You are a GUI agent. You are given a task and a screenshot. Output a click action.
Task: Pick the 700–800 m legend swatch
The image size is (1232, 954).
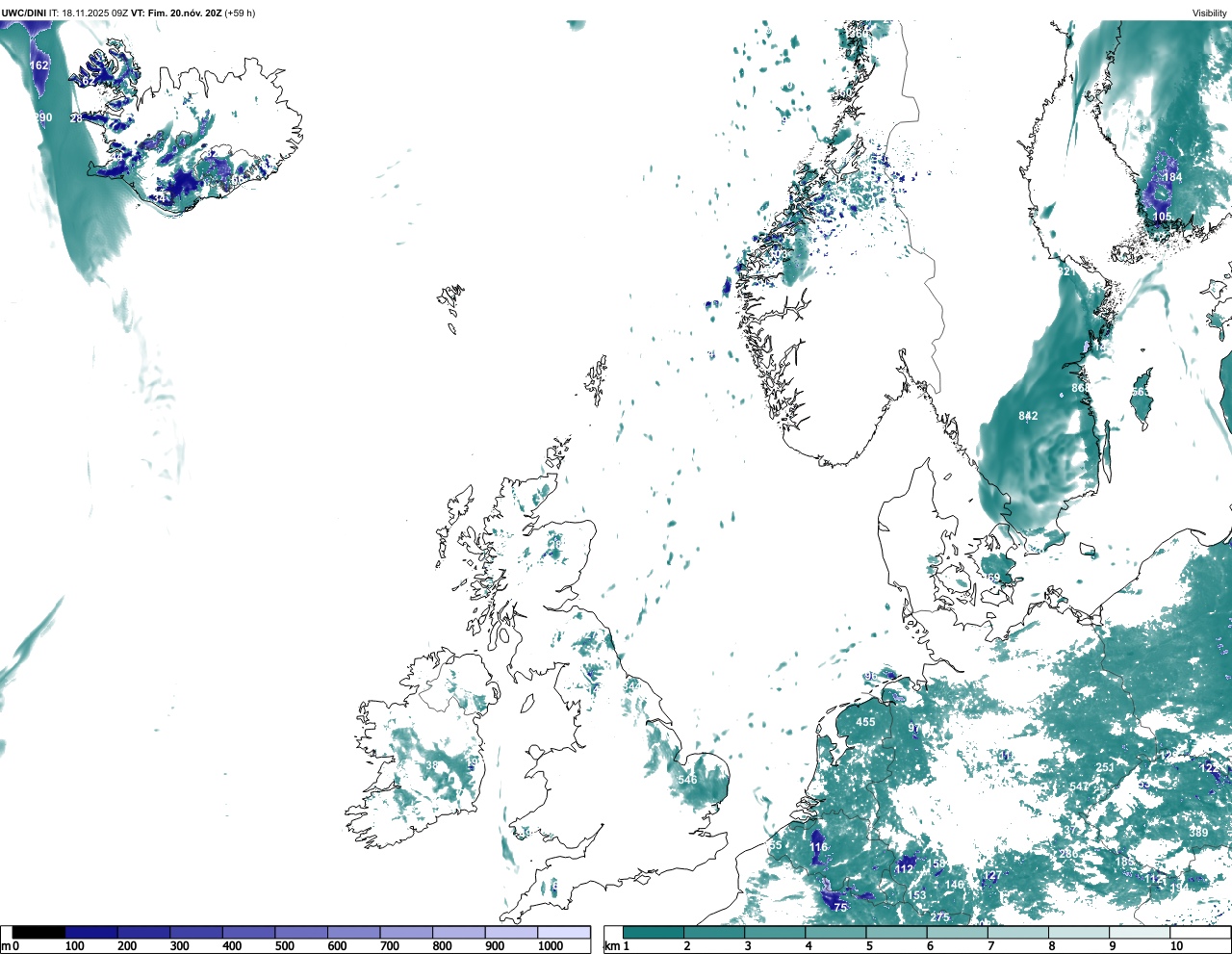click(x=406, y=933)
